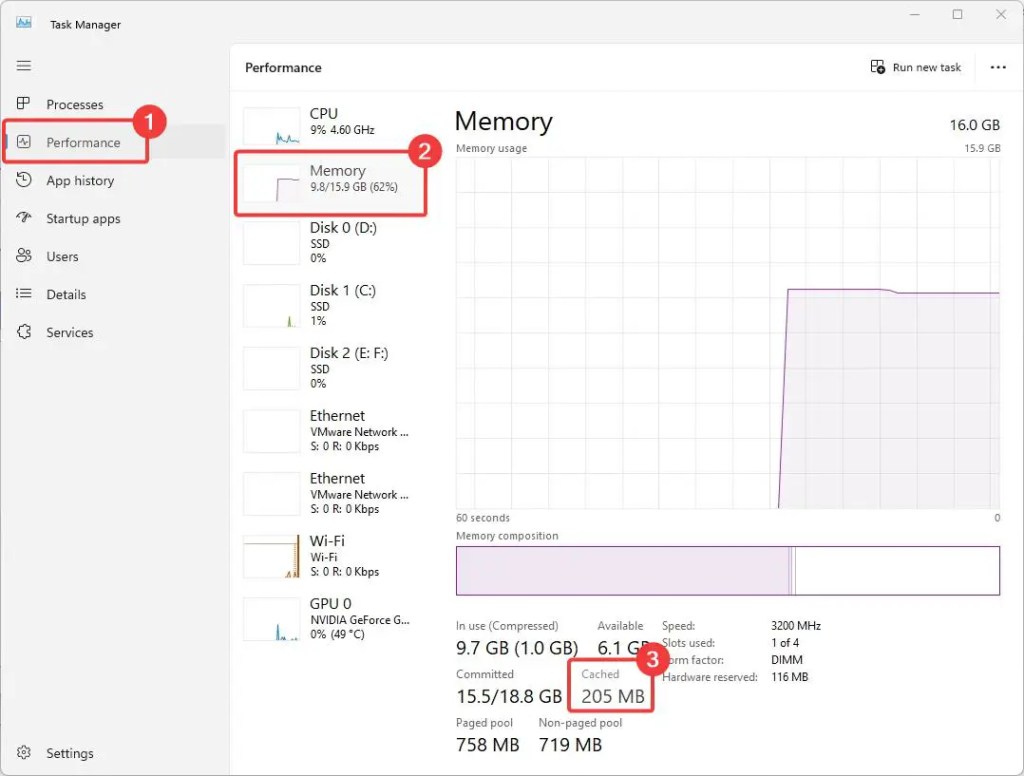Click the App history clock icon
1024x776 pixels.
[24, 180]
